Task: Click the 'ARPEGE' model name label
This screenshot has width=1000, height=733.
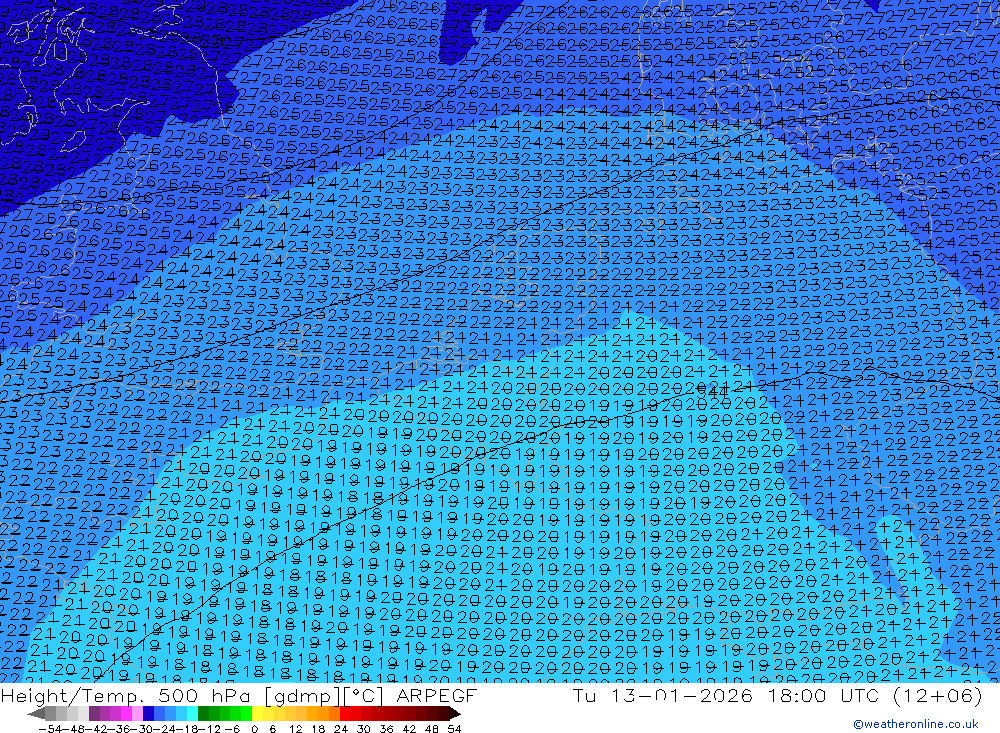Action: pos(436,695)
